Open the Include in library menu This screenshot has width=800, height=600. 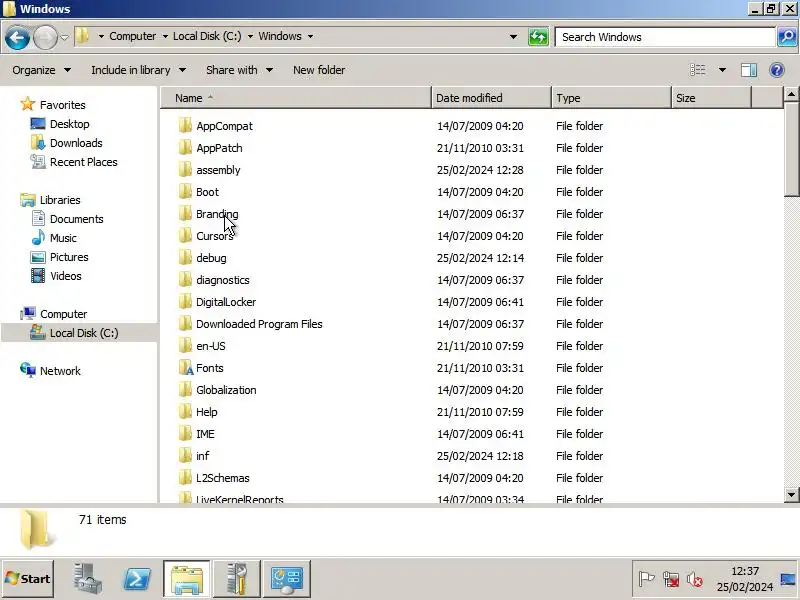click(138, 70)
